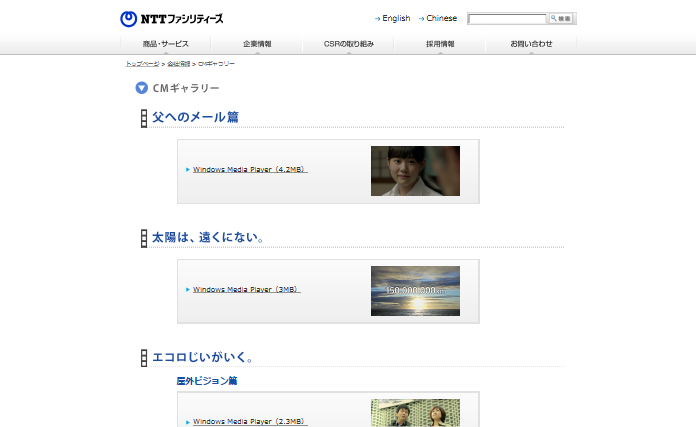This screenshot has width=696, height=427.
Task: Open Windows Media Player (2.3MB) link
Action: (250, 422)
